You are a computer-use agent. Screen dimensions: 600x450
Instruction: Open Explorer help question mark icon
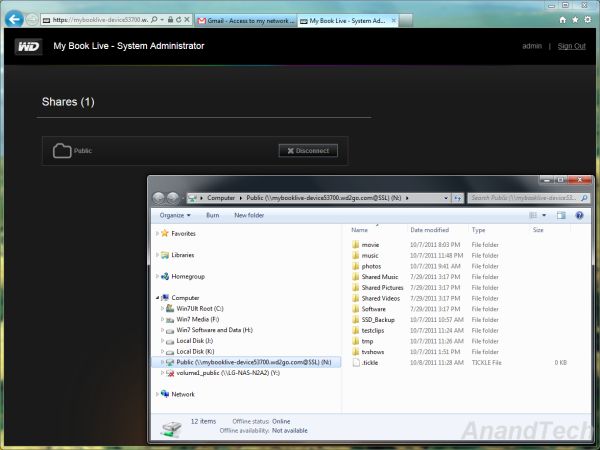point(579,215)
